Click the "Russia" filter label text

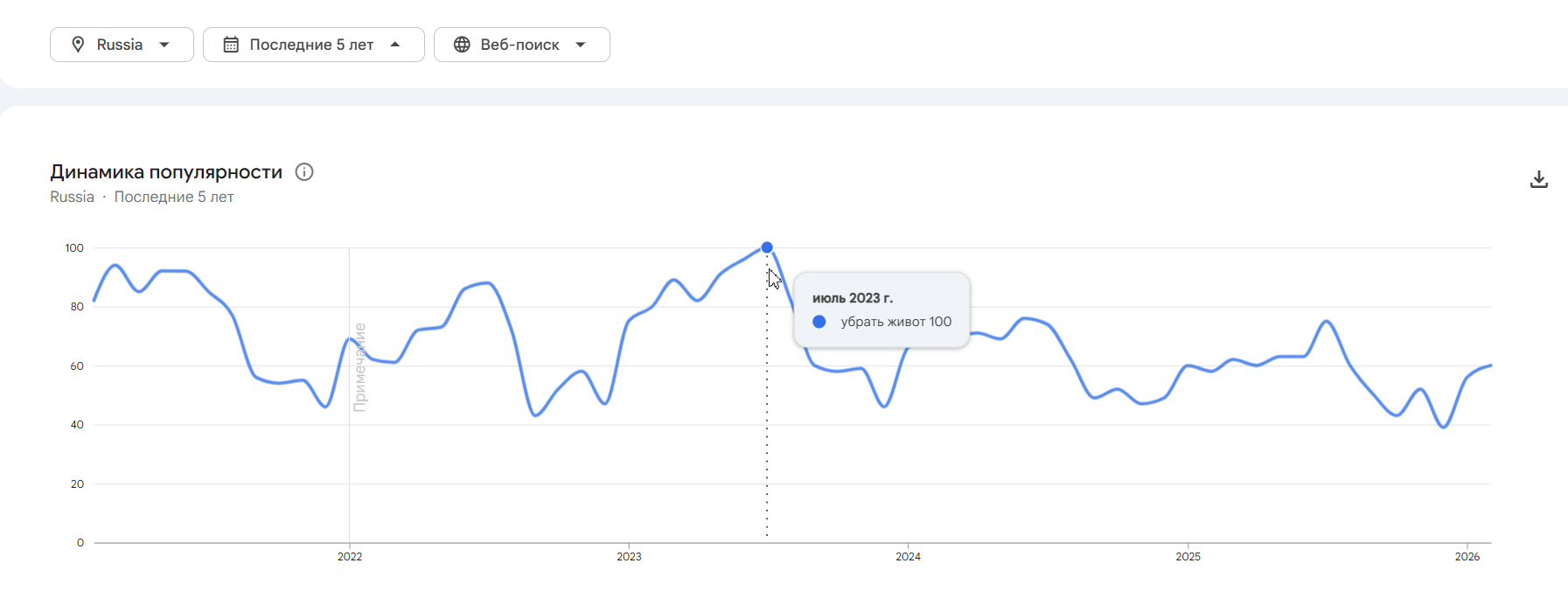pyautogui.click(x=120, y=45)
